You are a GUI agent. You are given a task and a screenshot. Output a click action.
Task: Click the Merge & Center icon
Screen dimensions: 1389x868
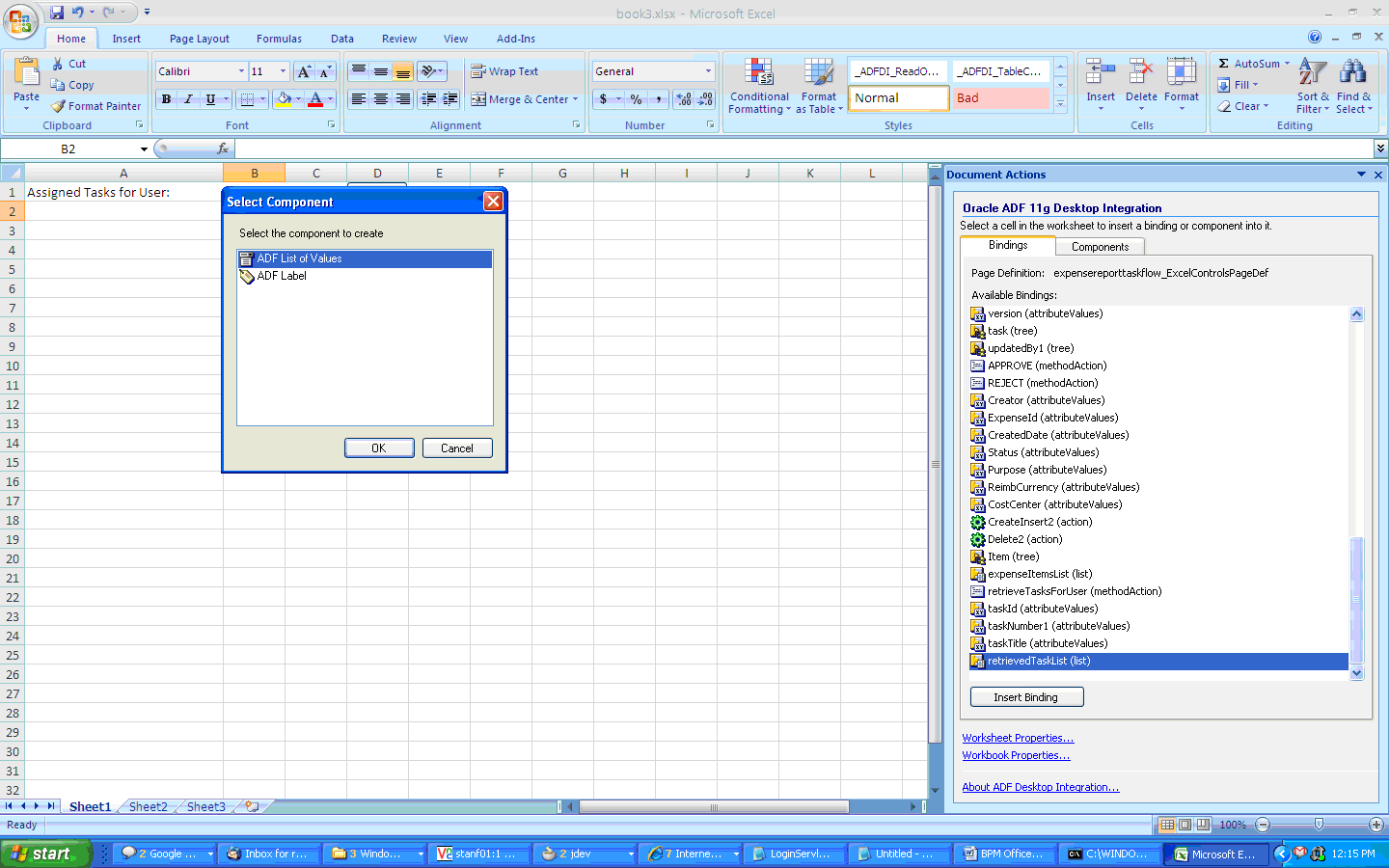[x=478, y=99]
